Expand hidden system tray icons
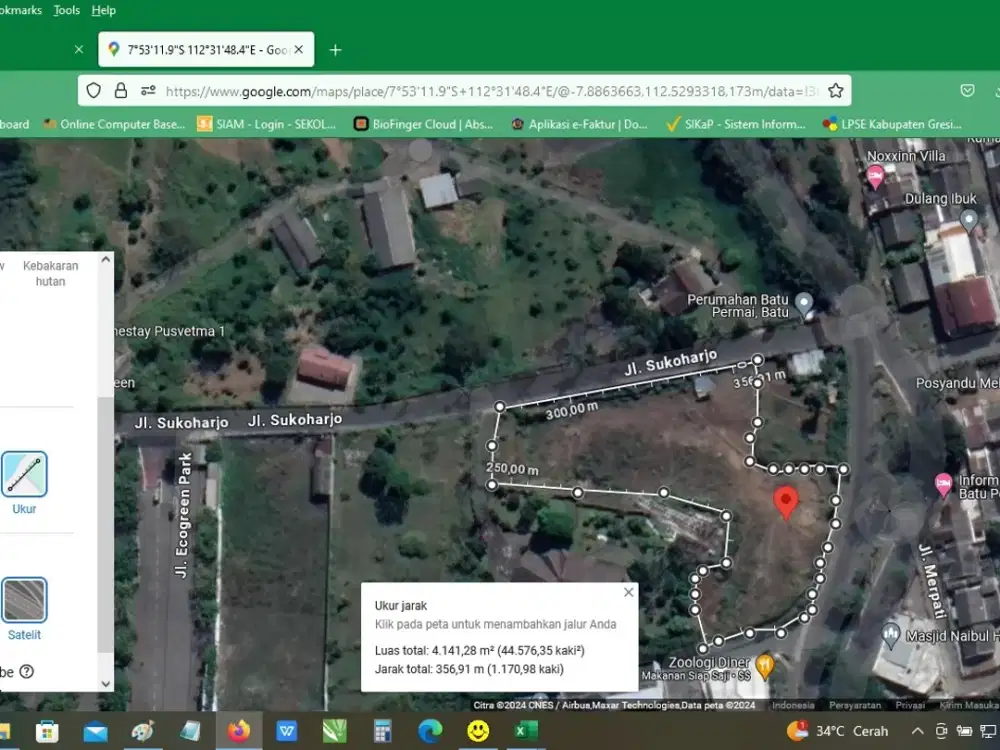 tap(918, 731)
